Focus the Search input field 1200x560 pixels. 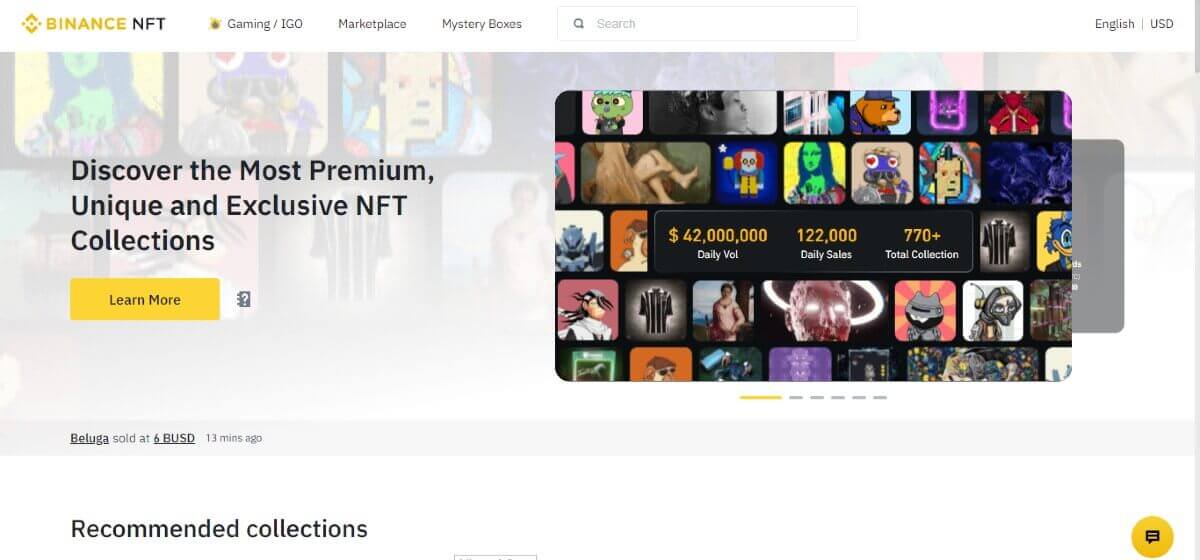pyautogui.click(x=707, y=24)
